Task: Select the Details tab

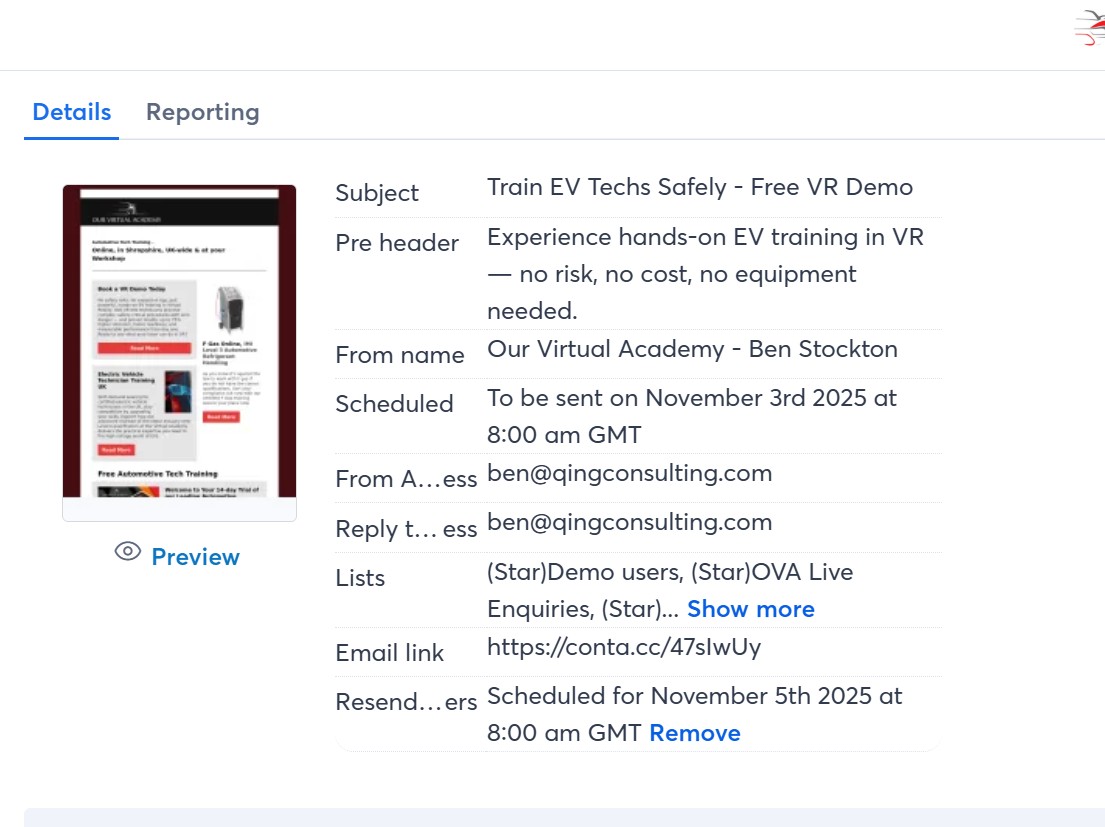Action: tap(71, 112)
